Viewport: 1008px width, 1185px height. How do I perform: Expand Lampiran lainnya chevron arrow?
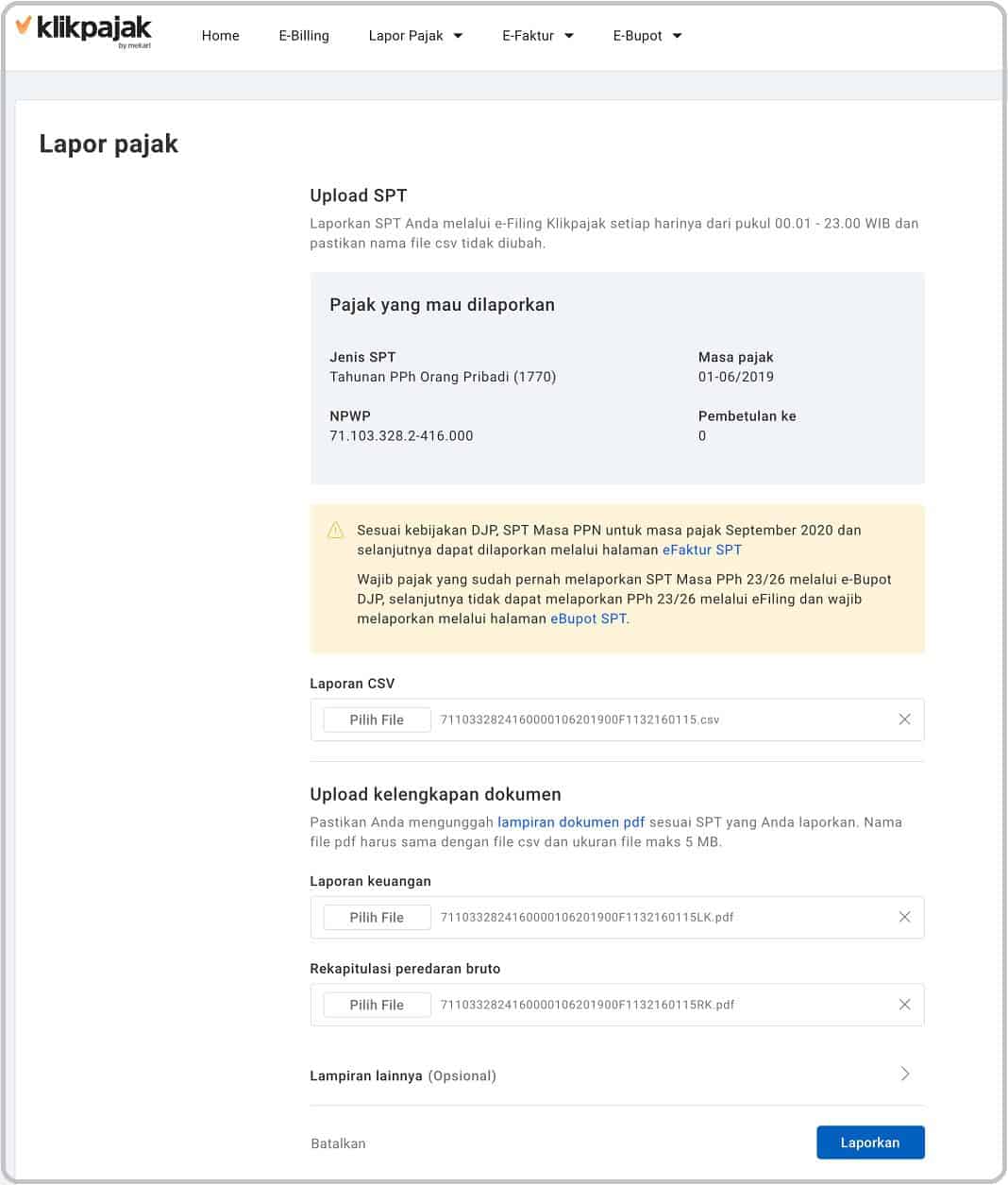coord(905,1074)
